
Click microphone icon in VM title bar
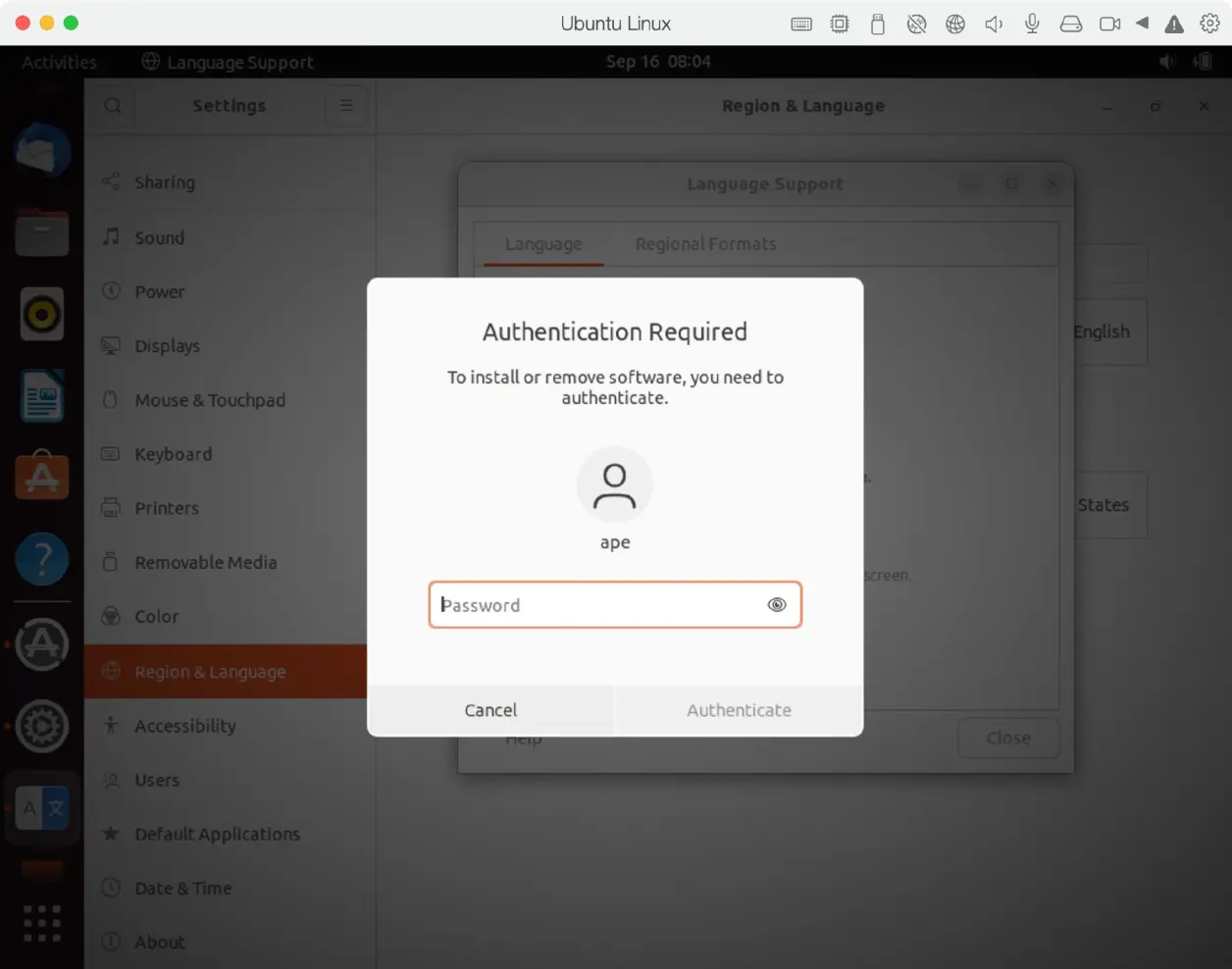pos(1032,24)
